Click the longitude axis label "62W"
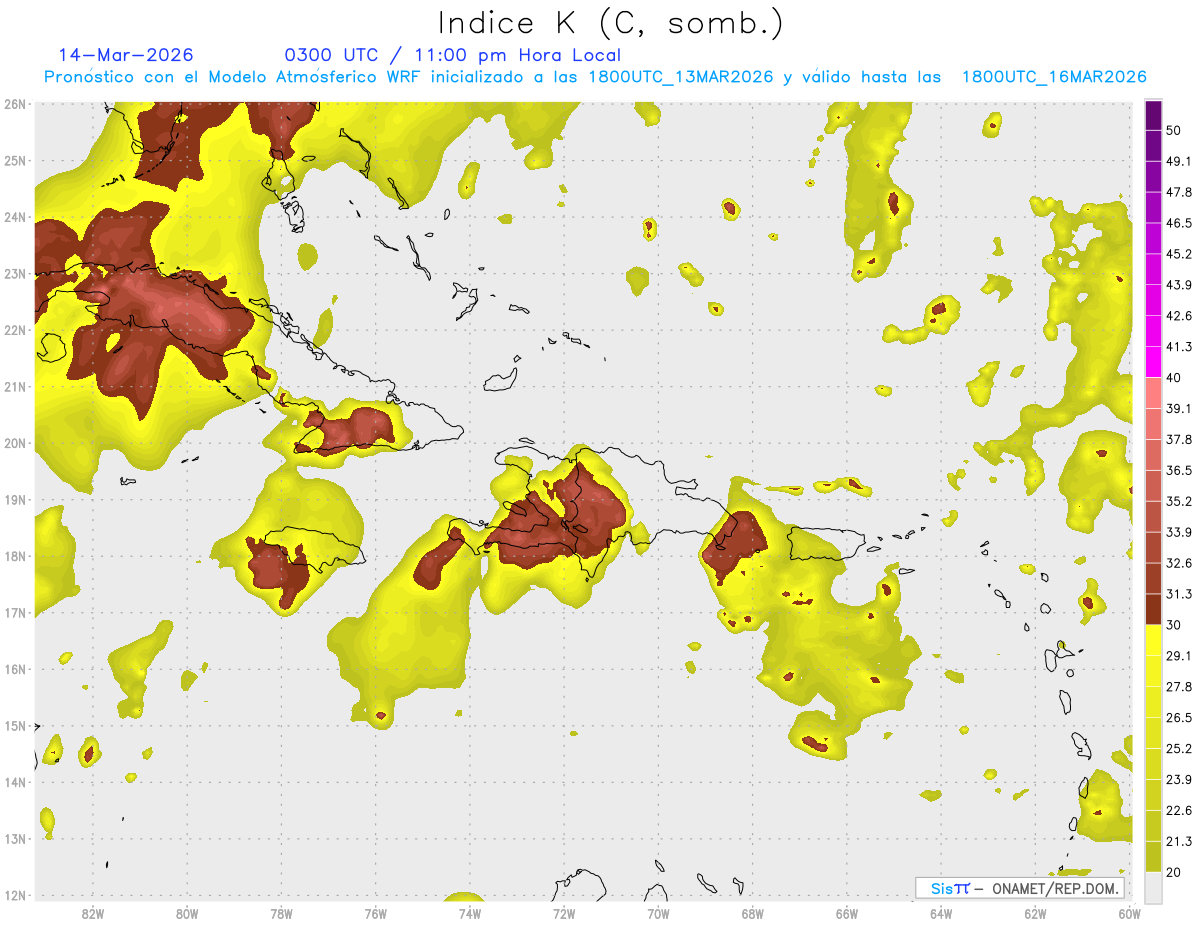Screen dimensions: 1200x927 coord(1035,914)
